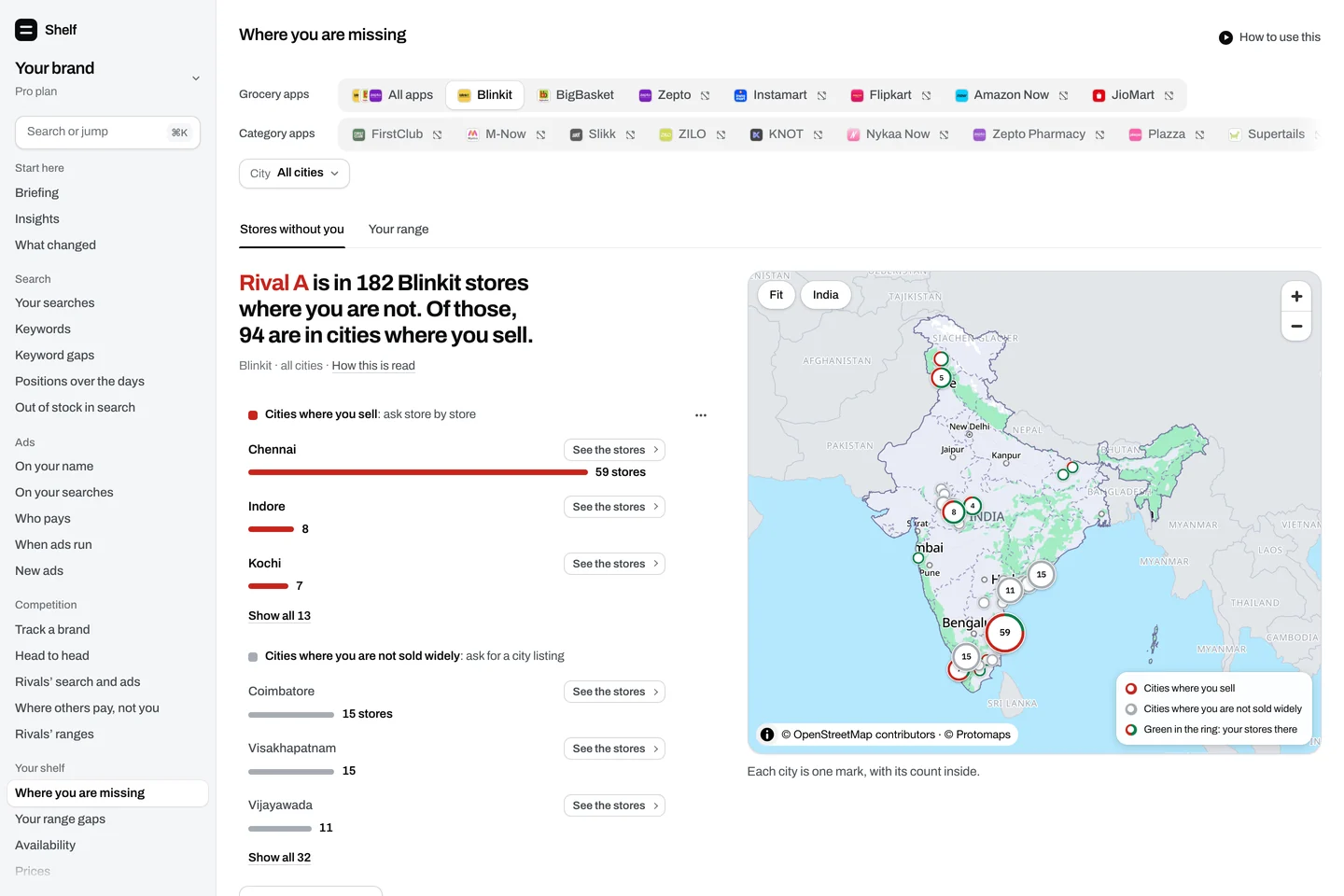Click the Search or jump field
The image size is (1344, 896).
(x=107, y=133)
